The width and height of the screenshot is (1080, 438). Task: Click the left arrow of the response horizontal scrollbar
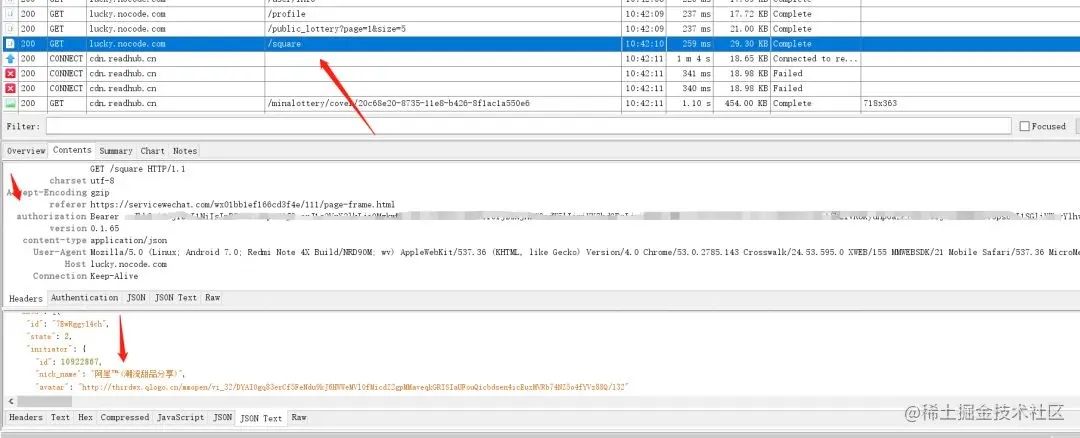click(x=10, y=401)
